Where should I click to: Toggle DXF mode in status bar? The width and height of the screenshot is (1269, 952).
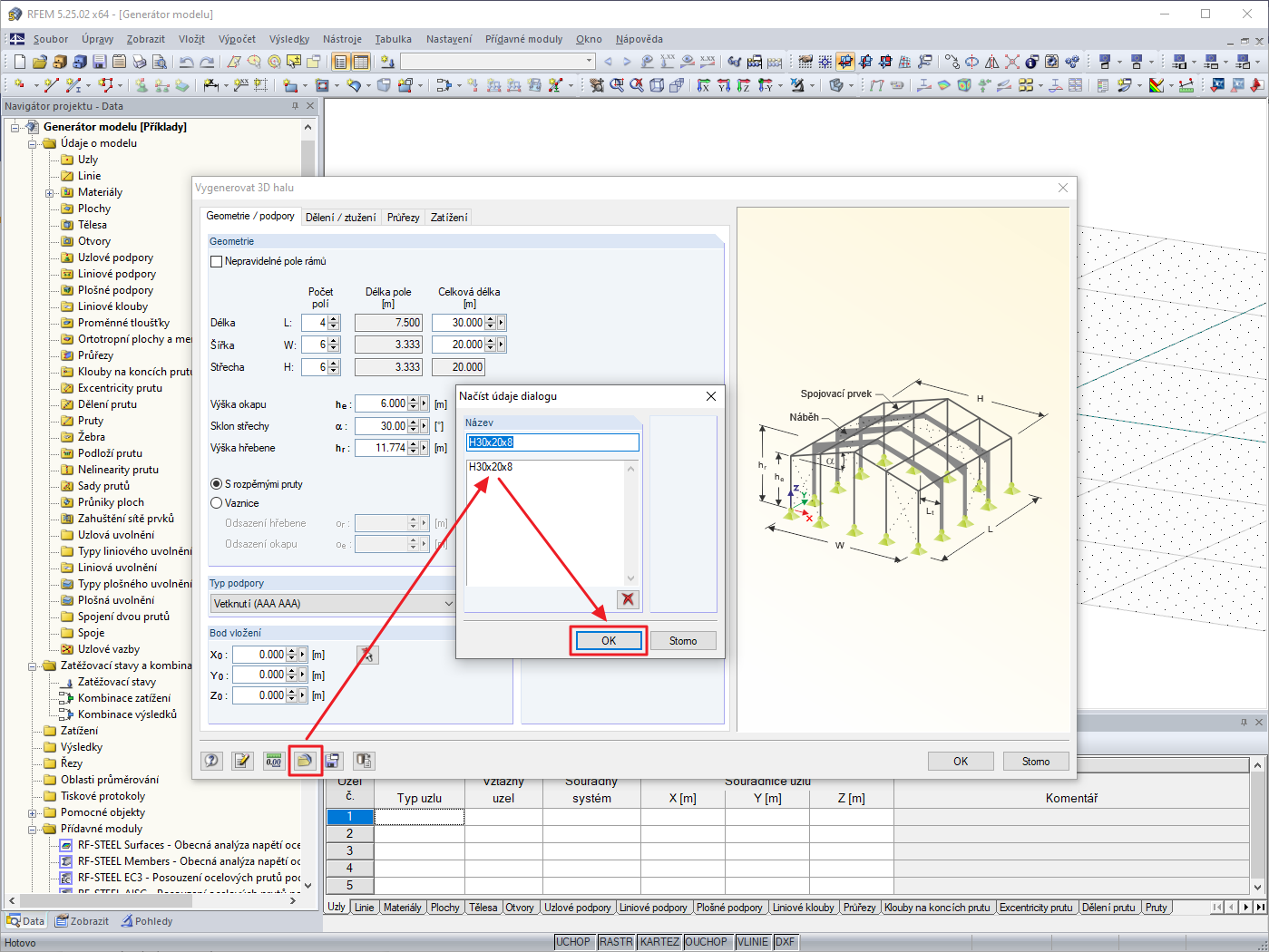(x=785, y=942)
